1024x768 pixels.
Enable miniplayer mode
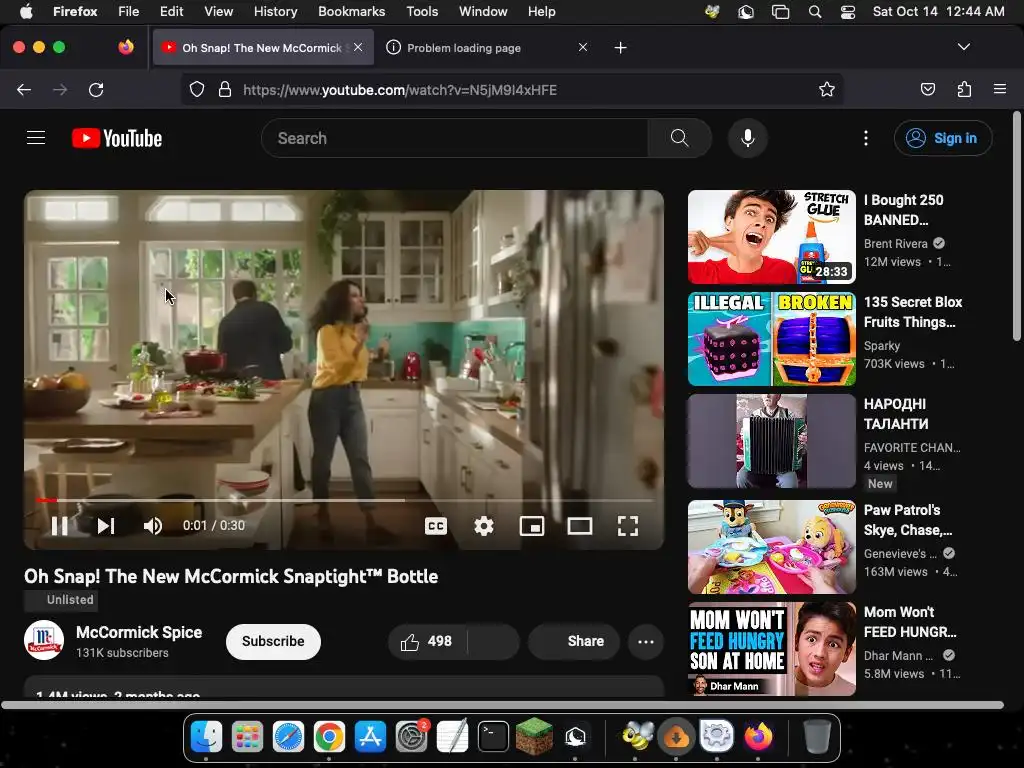(532, 526)
